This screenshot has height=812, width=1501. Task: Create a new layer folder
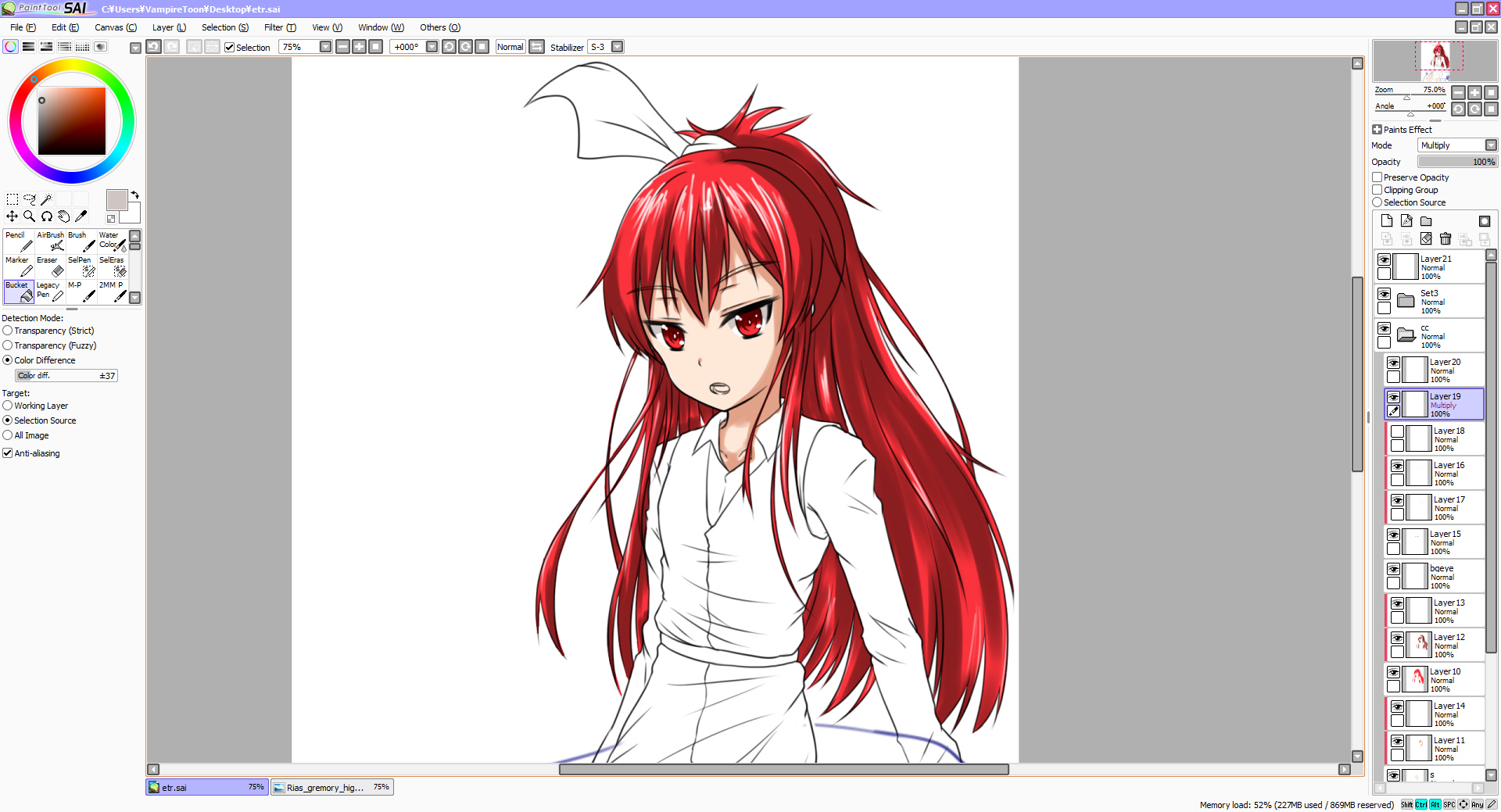(x=1426, y=221)
